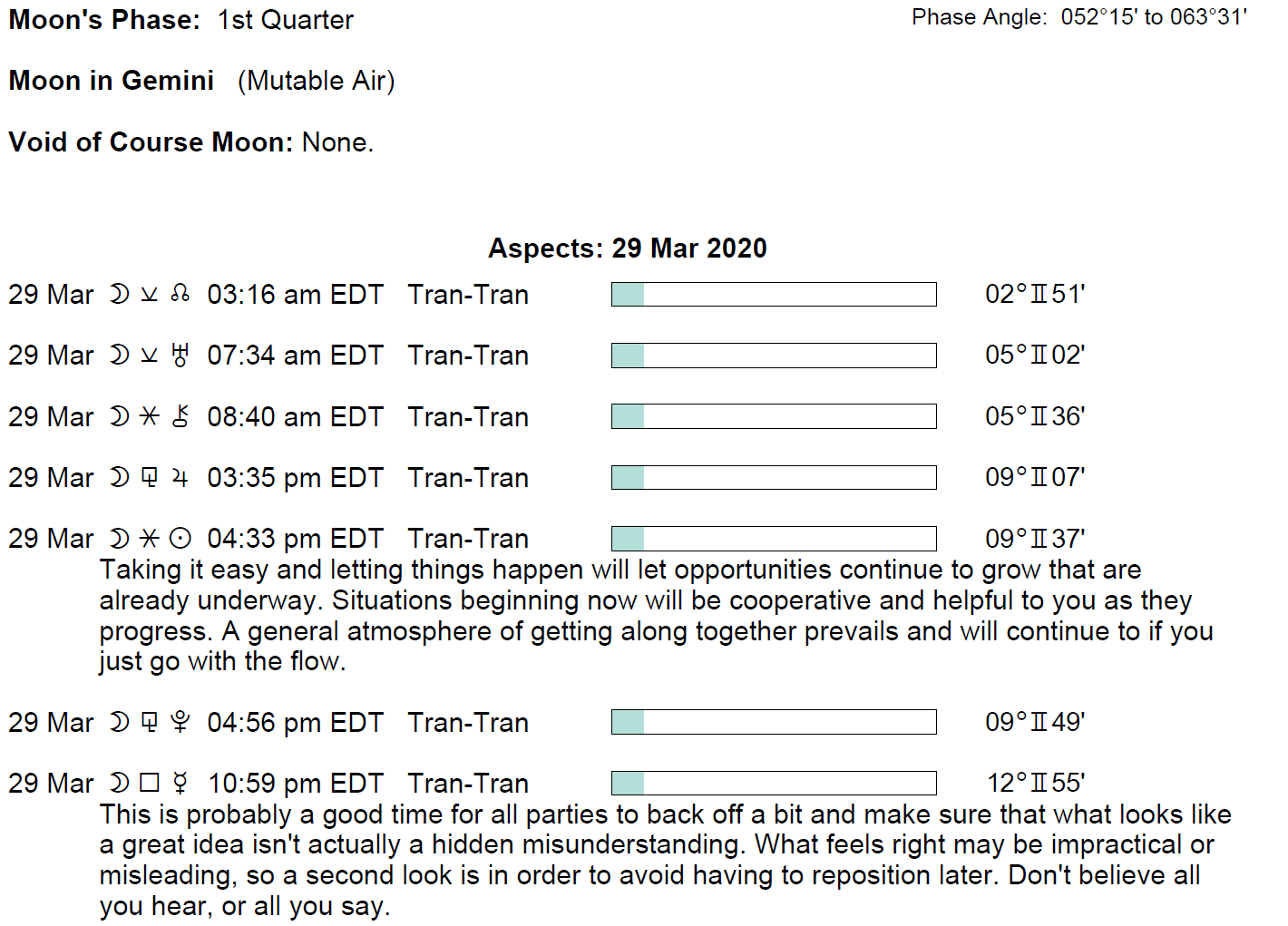Click the "Aspects: 29 Mar 2020" heading
The image size is (1288, 926).
[x=628, y=249]
